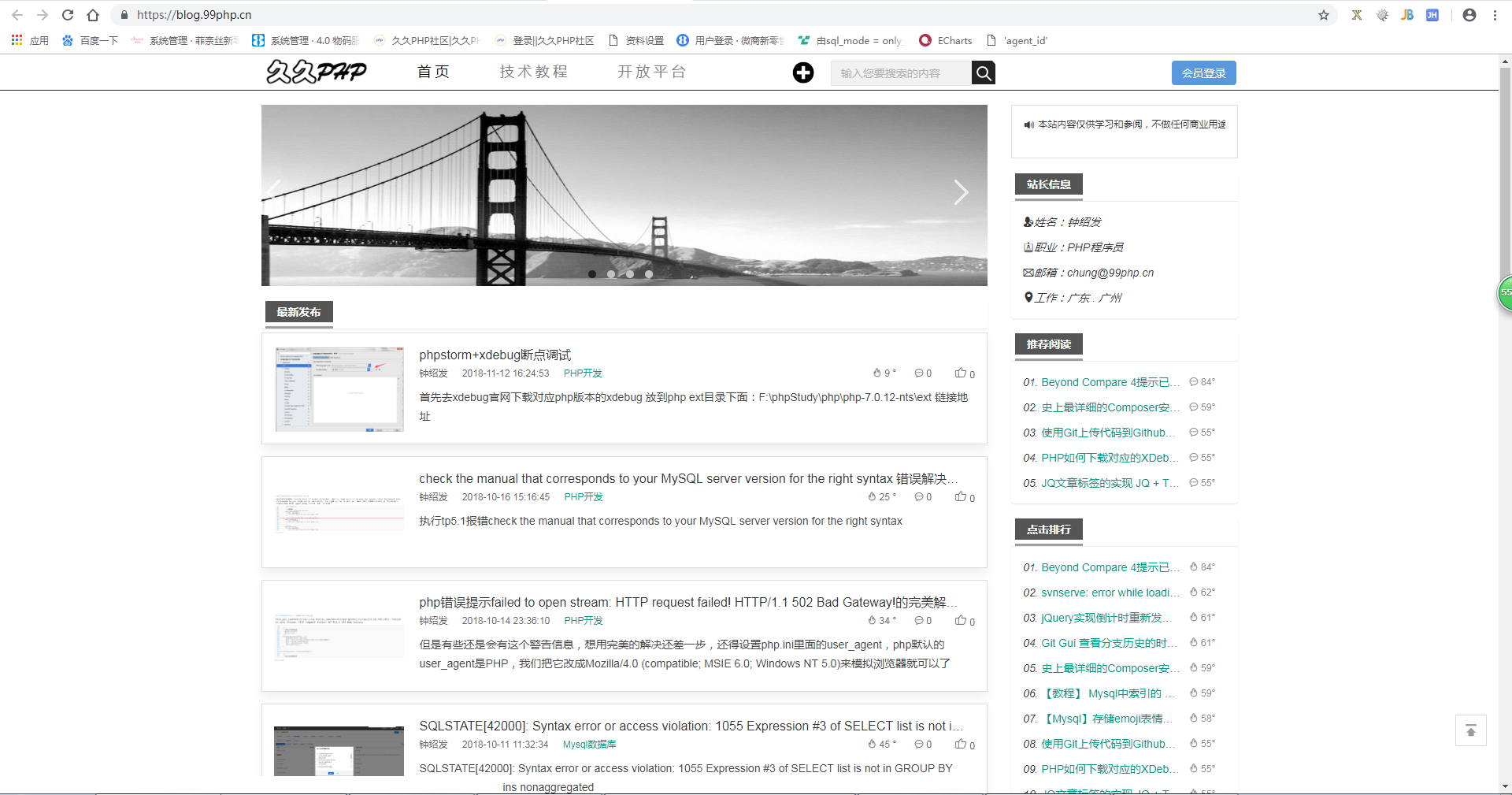Screen dimensions: 1512x795
Task: Select the last carousel dot indicator
Action: (649, 274)
